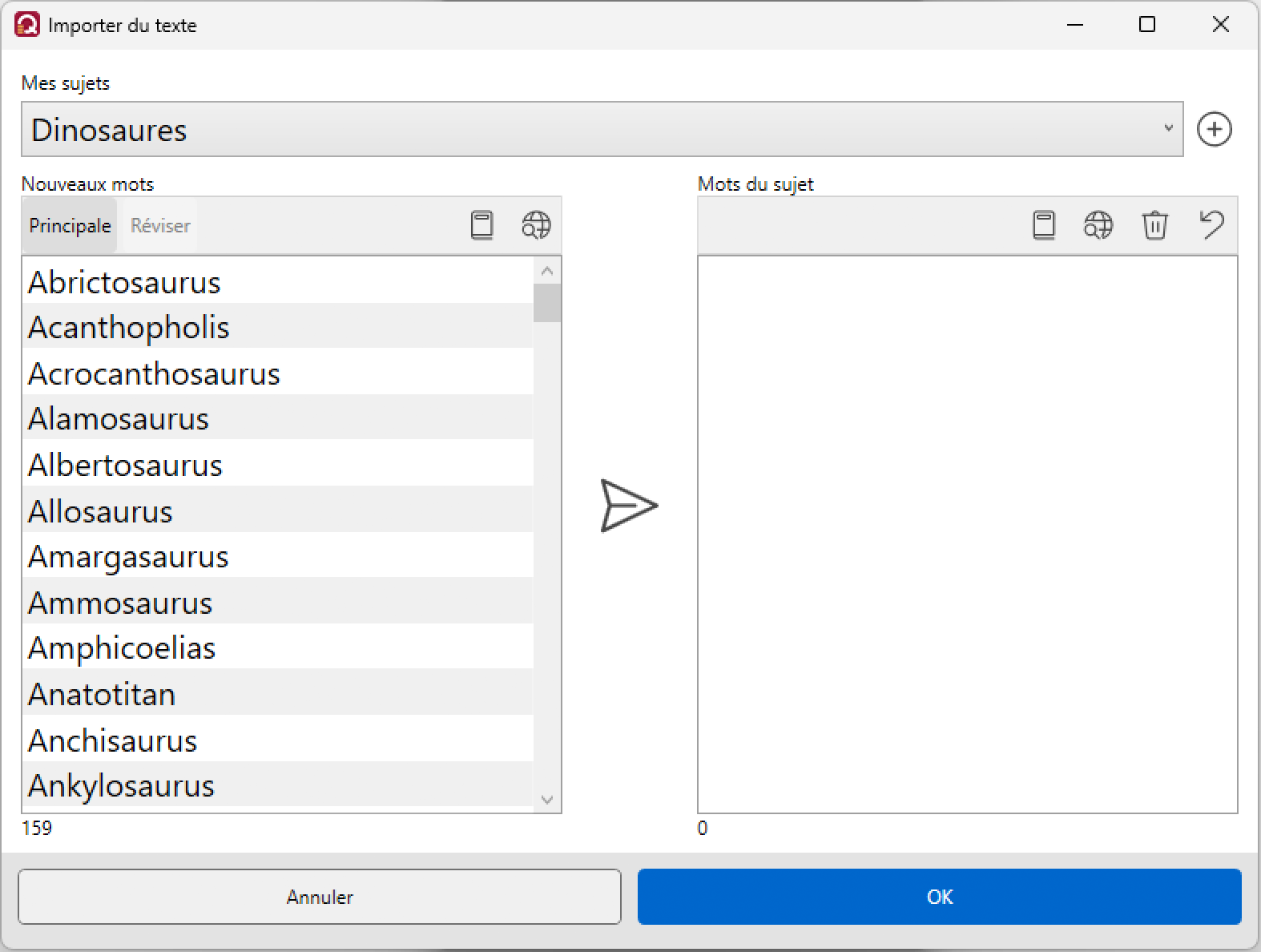Image resolution: width=1261 pixels, height=952 pixels.
Task: Select Ankylosaurus in the list
Action: pyautogui.click(x=278, y=785)
